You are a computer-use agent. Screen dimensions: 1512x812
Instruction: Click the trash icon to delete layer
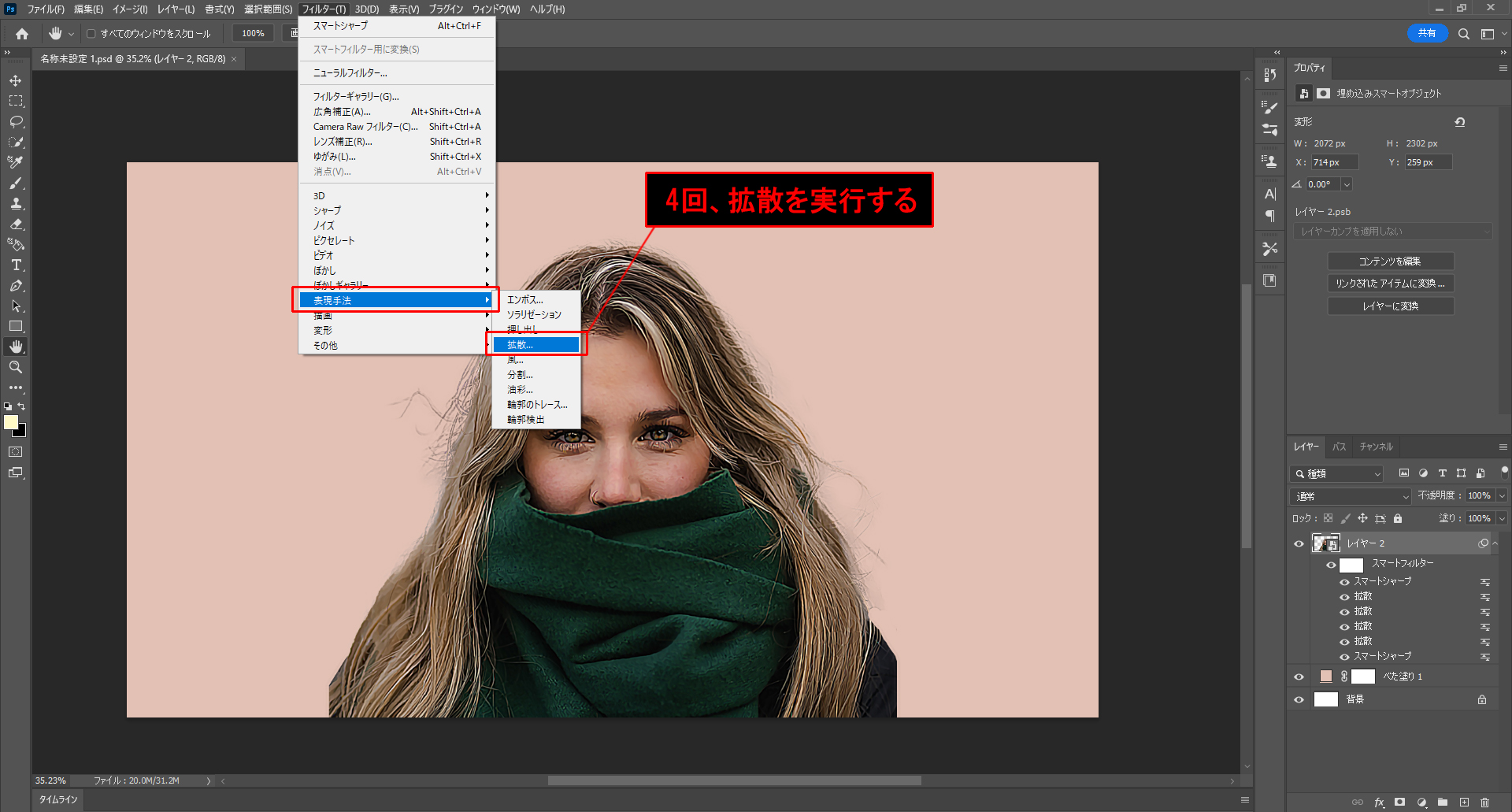[x=1484, y=803]
